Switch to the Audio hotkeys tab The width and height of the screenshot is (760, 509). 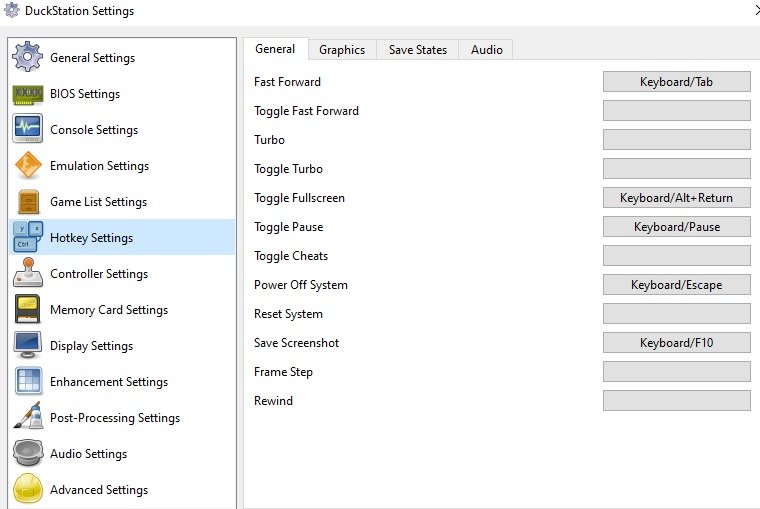(486, 50)
